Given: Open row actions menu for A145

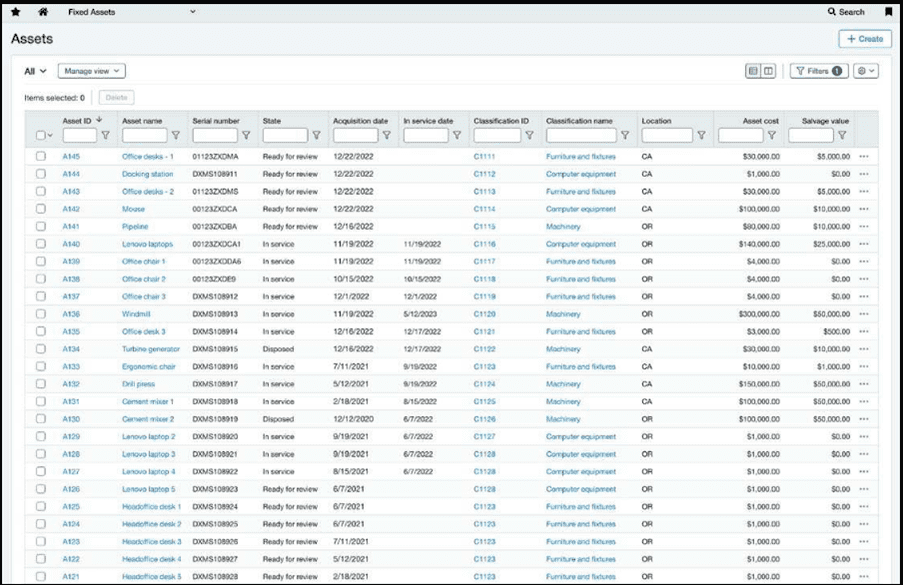Looking at the screenshot, I should point(864,157).
